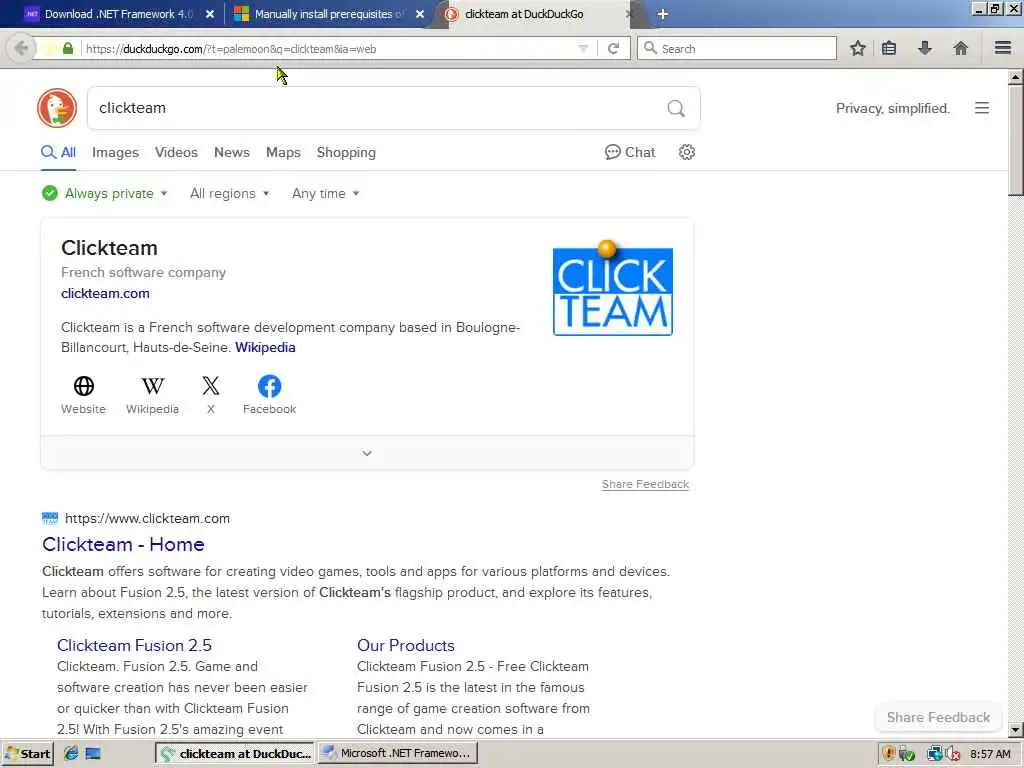The image size is (1024, 768).
Task: Open the downloads arrow icon
Action: (x=925, y=48)
